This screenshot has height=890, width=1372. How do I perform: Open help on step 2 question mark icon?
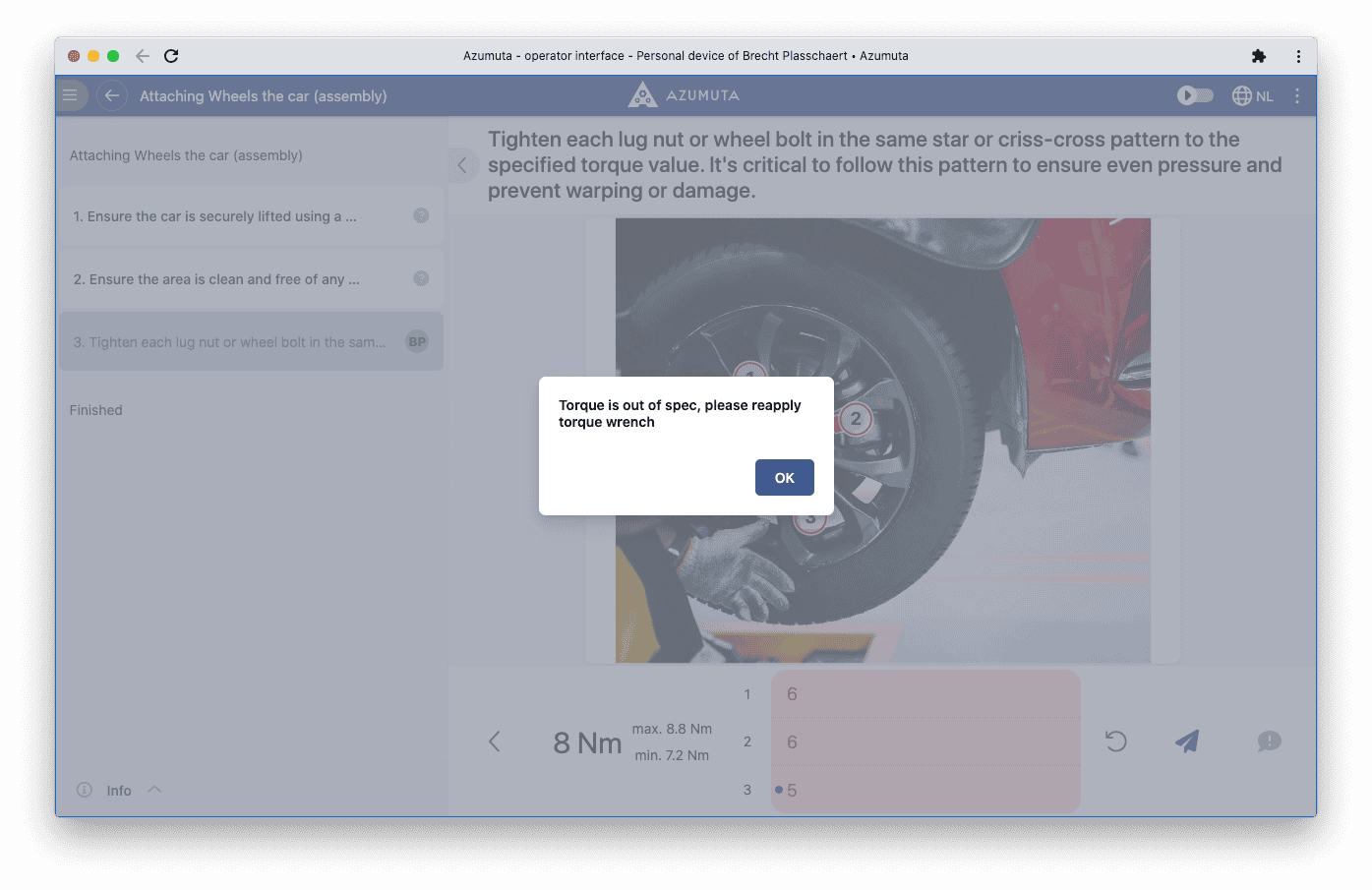click(421, 278)
